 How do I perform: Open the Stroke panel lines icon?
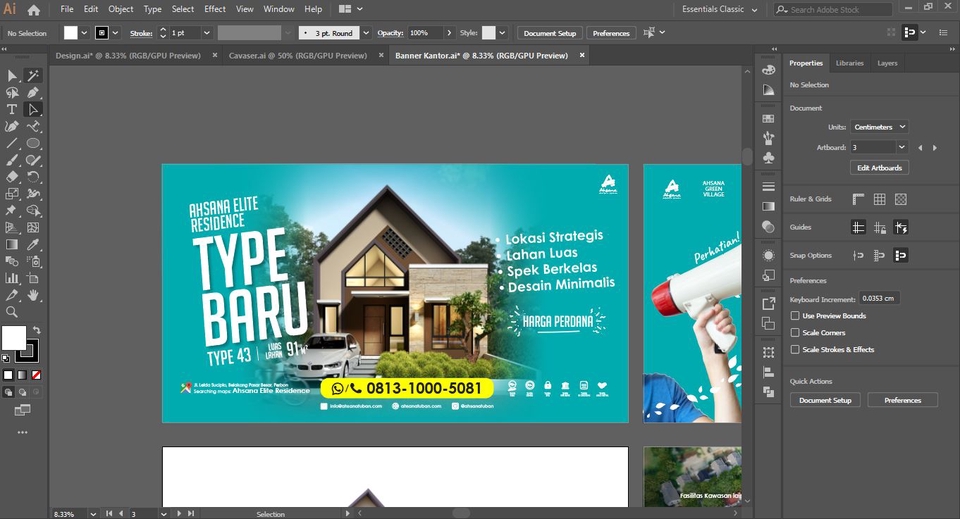click(768, 187)
